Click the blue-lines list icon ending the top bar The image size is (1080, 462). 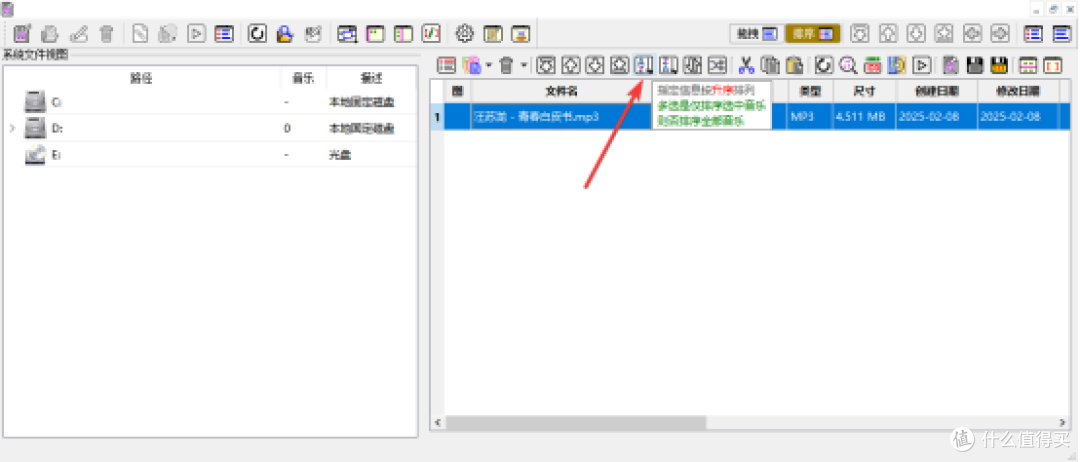tap(1061, 33)
